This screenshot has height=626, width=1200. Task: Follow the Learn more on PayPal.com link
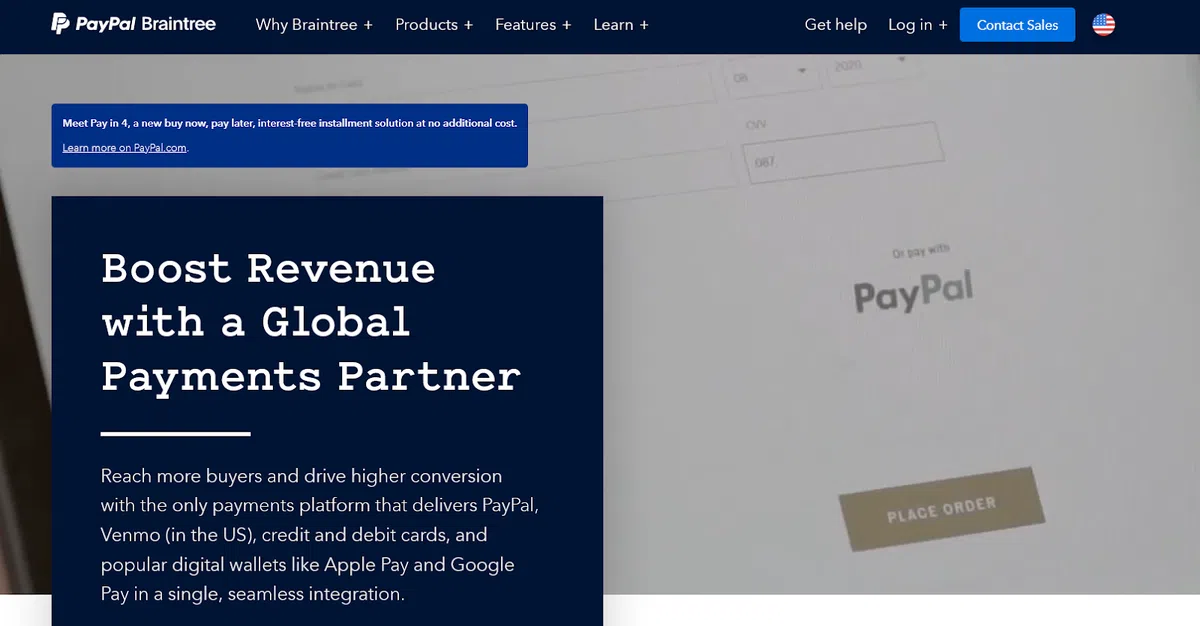point(125,148)
